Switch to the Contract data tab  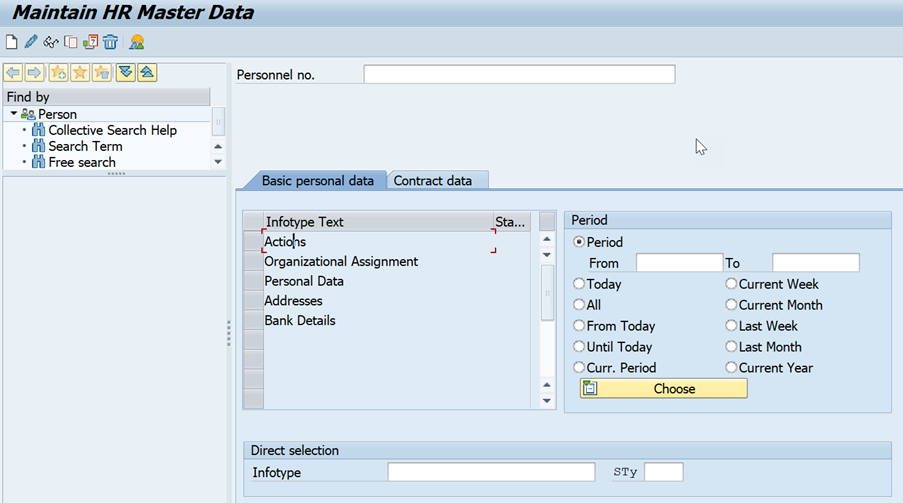(432, 181)
